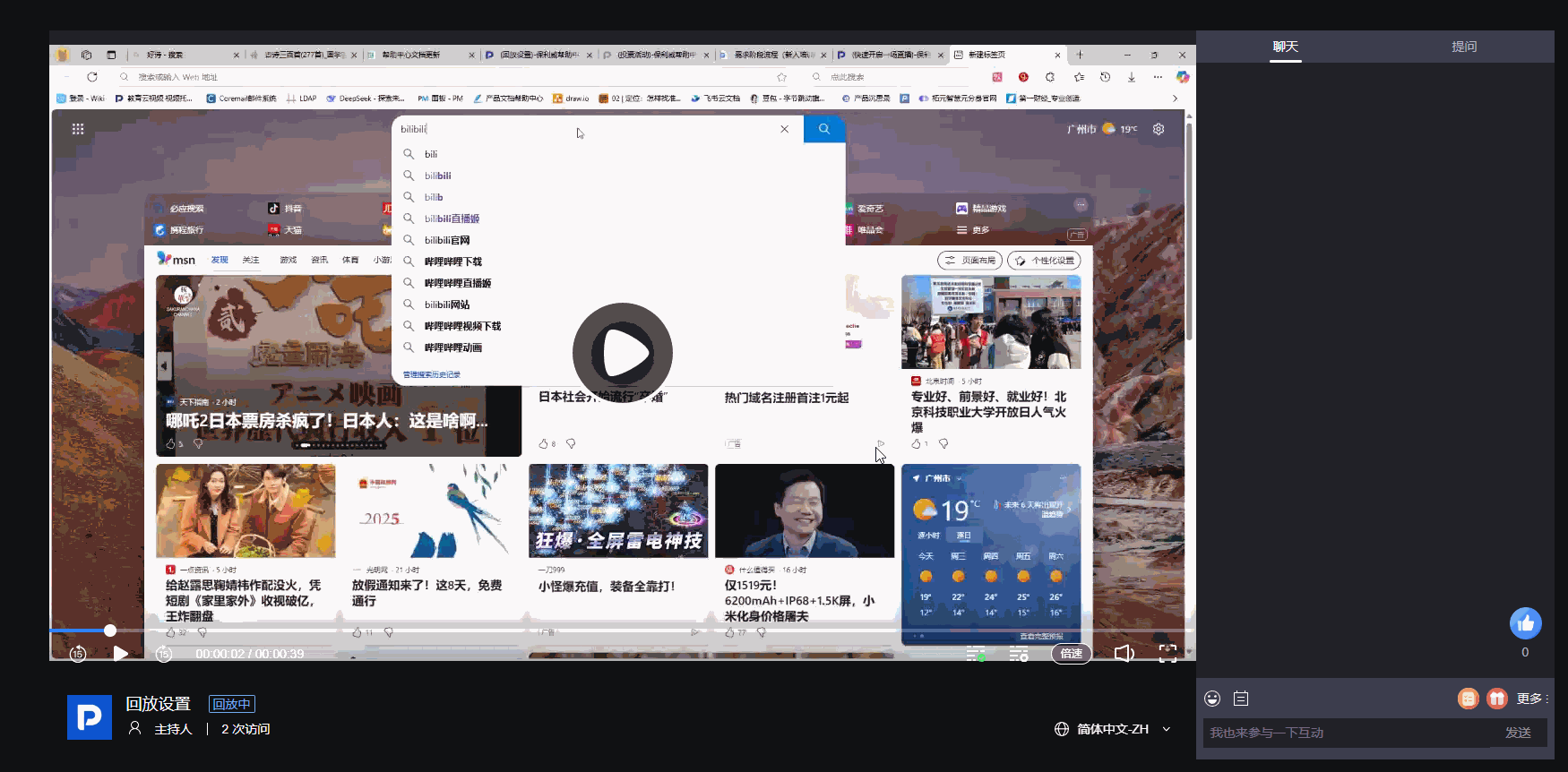This screenshot has width=1568, height=772.
Task: Clear the bilibili search box in the recorded browser
Action: (x=785, y=129)
